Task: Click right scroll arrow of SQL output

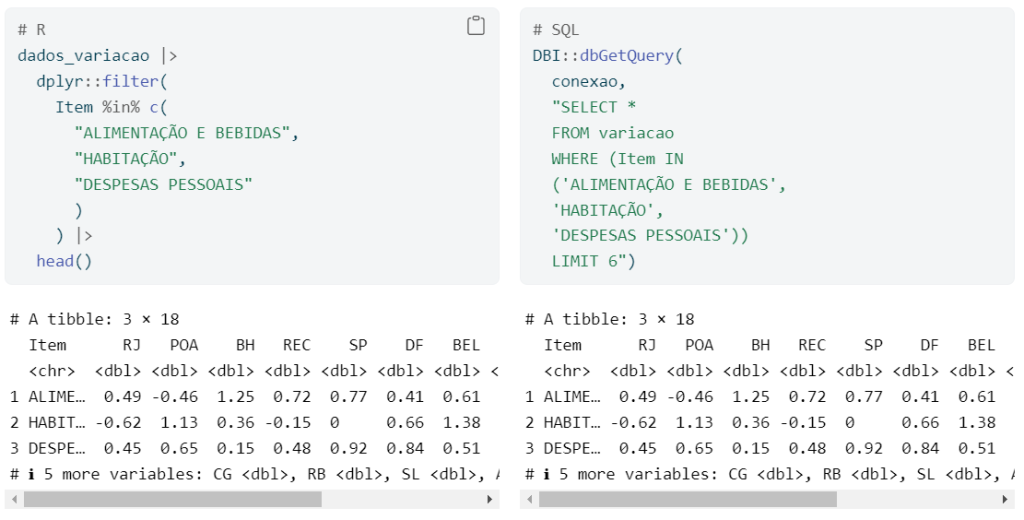Action: click(1005, 500)
